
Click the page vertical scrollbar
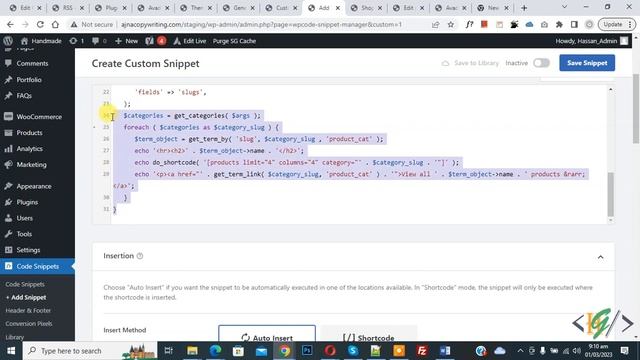636,109
